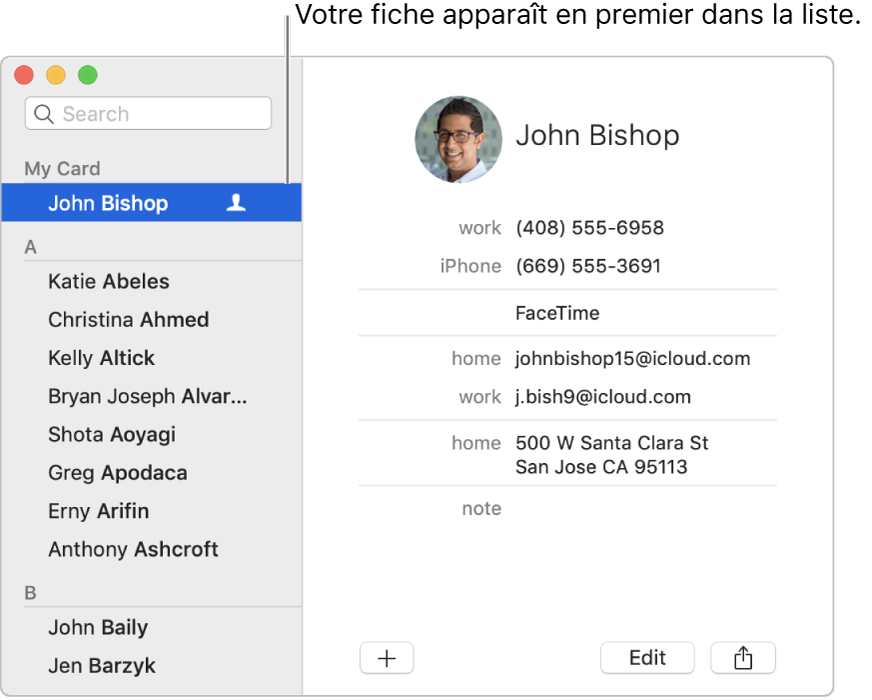Click the B section header
This screenshot has width=872, height=700.
(x=31, y=593)
